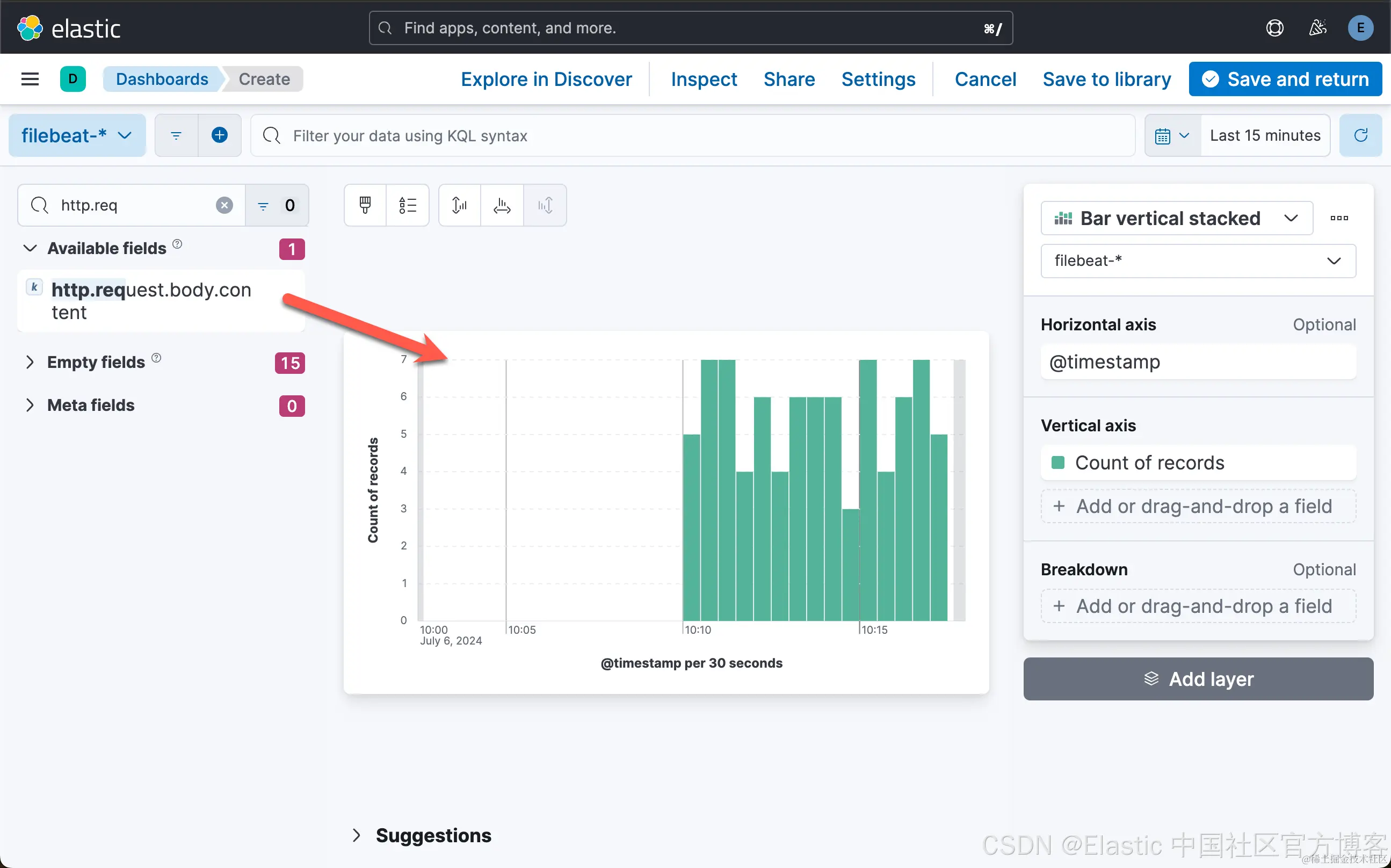The image size is (1391, 868).
Task: Open the newsfeed celebration icon
Action: [x=1317, y=28]
